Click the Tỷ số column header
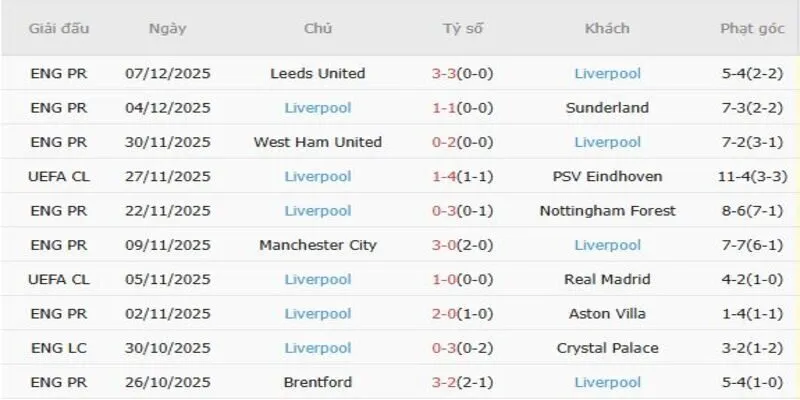The width and height of the screenshot is (800, 400). point(463,28)
